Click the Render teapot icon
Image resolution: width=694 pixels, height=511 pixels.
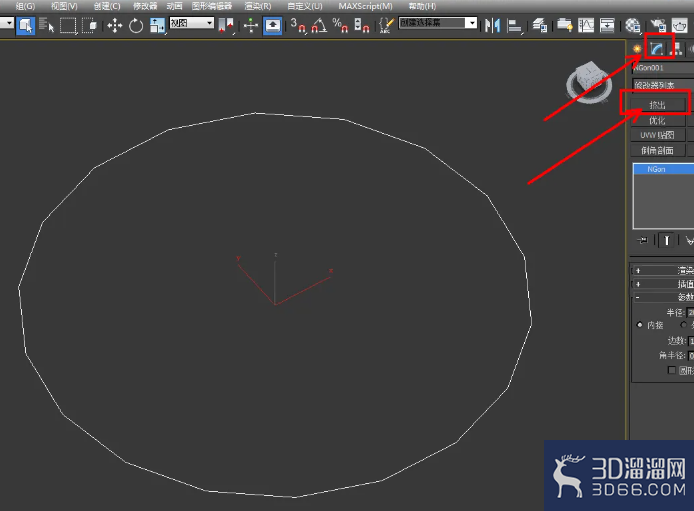(x=679, y=25)
